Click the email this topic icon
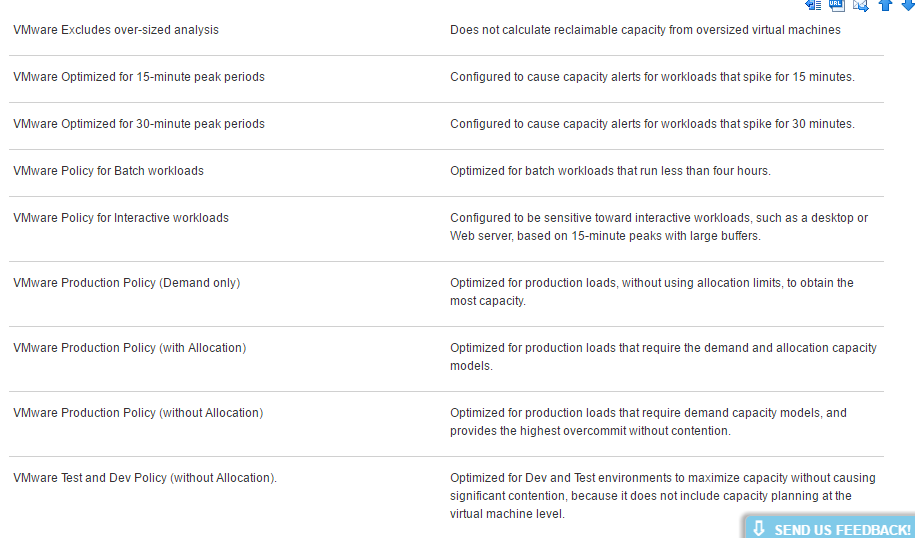This screenshot has width=915, height=538. [x=860, y=5]
